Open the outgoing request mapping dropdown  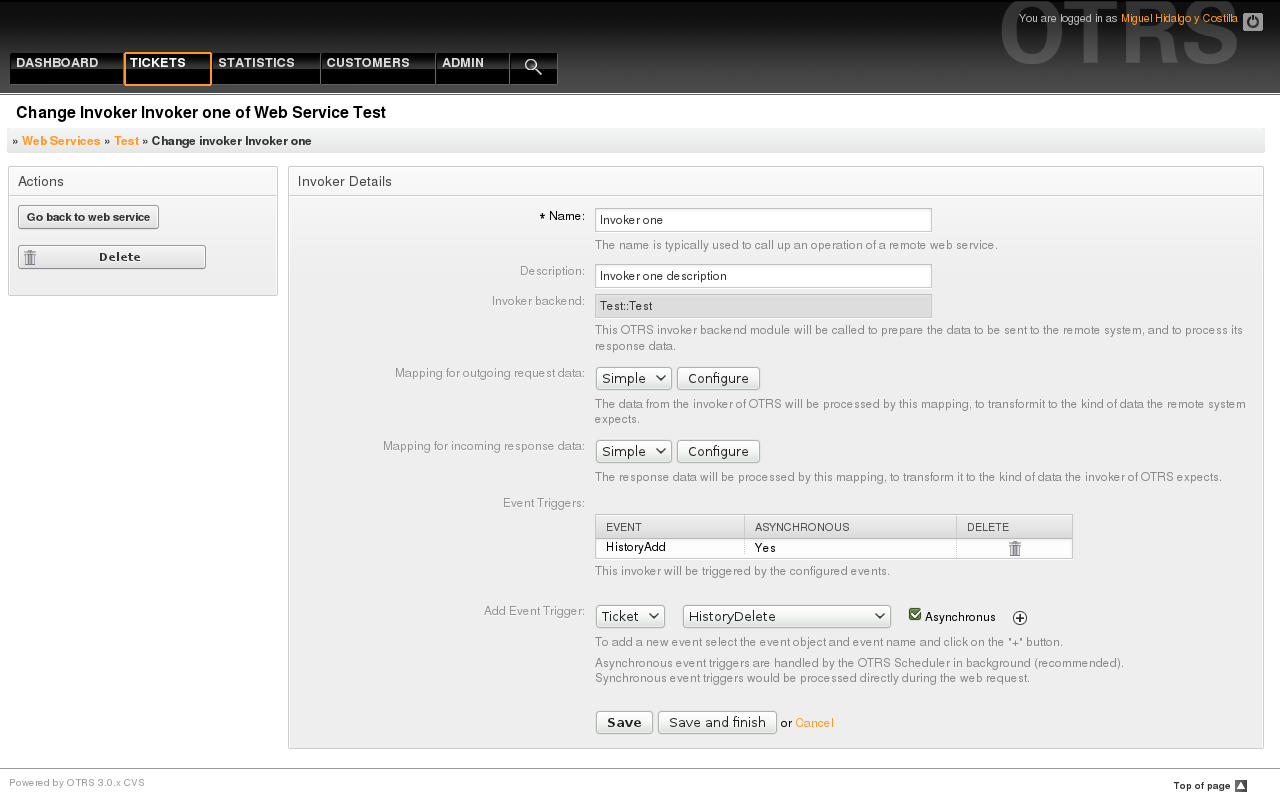click(633, 379)
